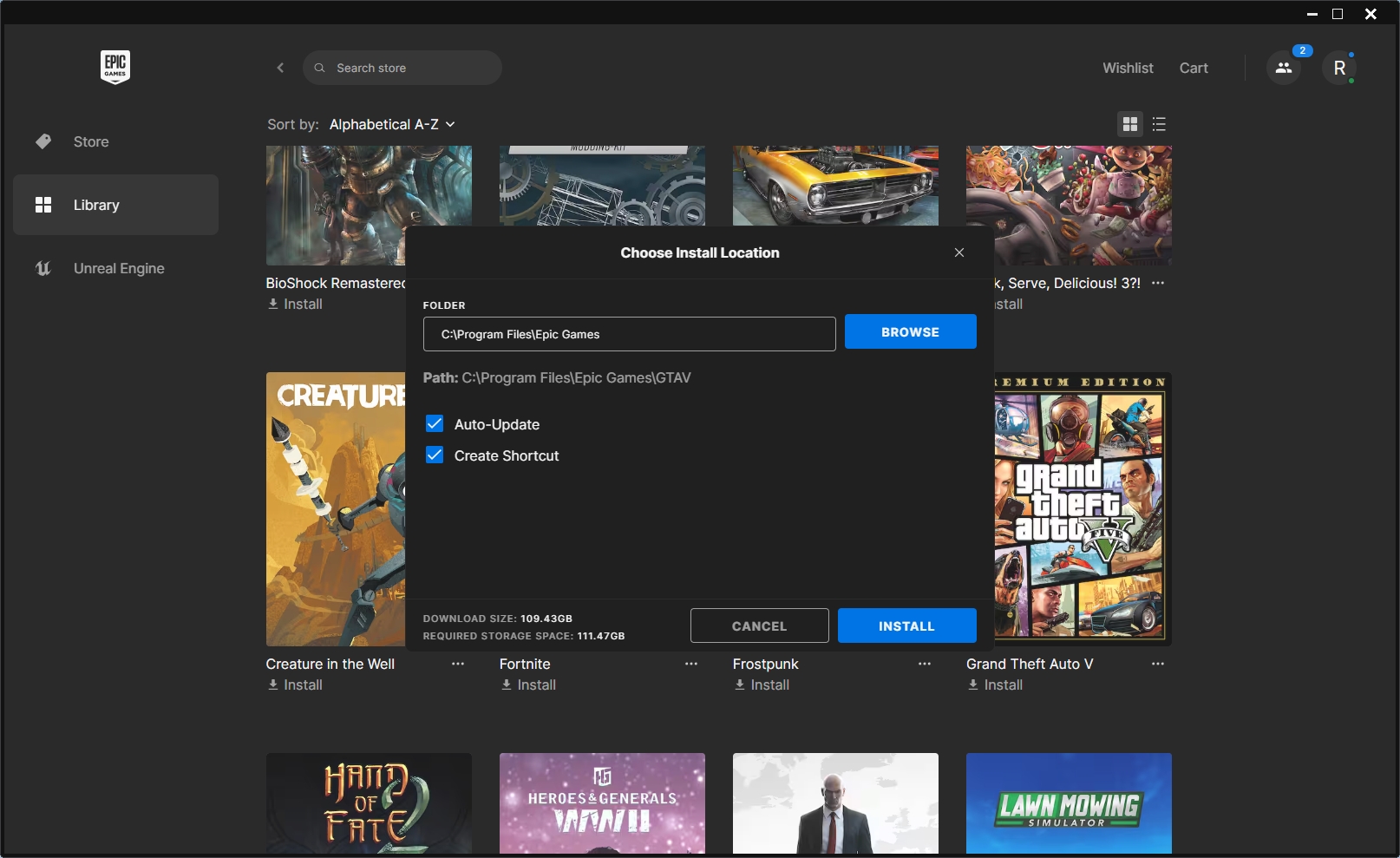Open the Store section
1400x858 pixels.
click(115, 141)
